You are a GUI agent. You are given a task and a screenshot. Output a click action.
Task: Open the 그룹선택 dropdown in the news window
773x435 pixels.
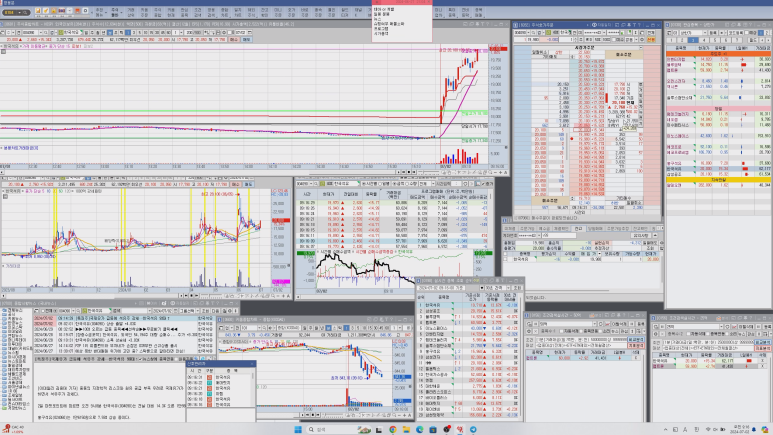click(x=198, y=311)
